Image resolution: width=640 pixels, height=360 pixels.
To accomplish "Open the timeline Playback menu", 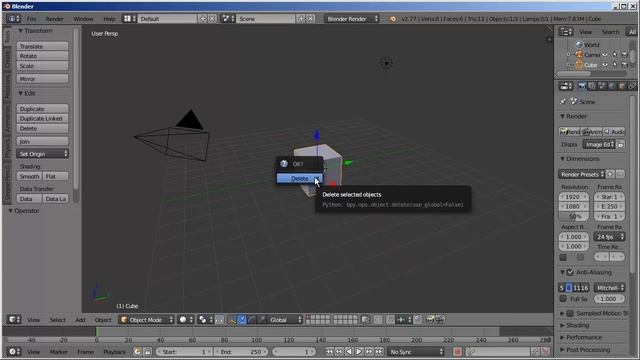I will point(114,352).
